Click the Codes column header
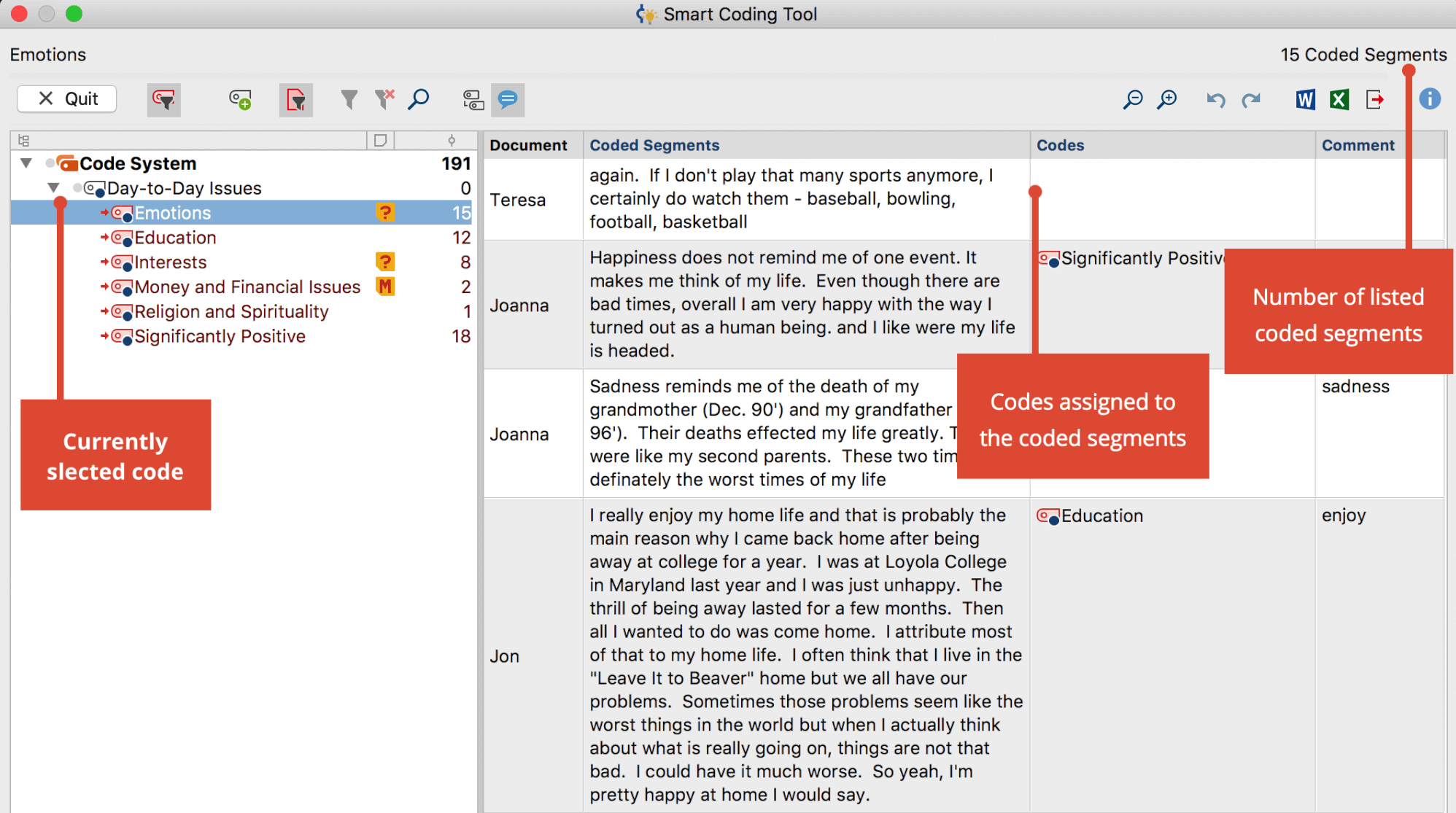Screen dimensions: 1456x813 pos(1060,145)
